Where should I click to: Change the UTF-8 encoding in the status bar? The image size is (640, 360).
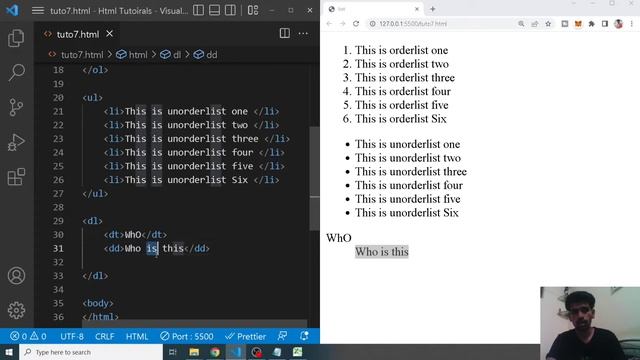(72, 336)
